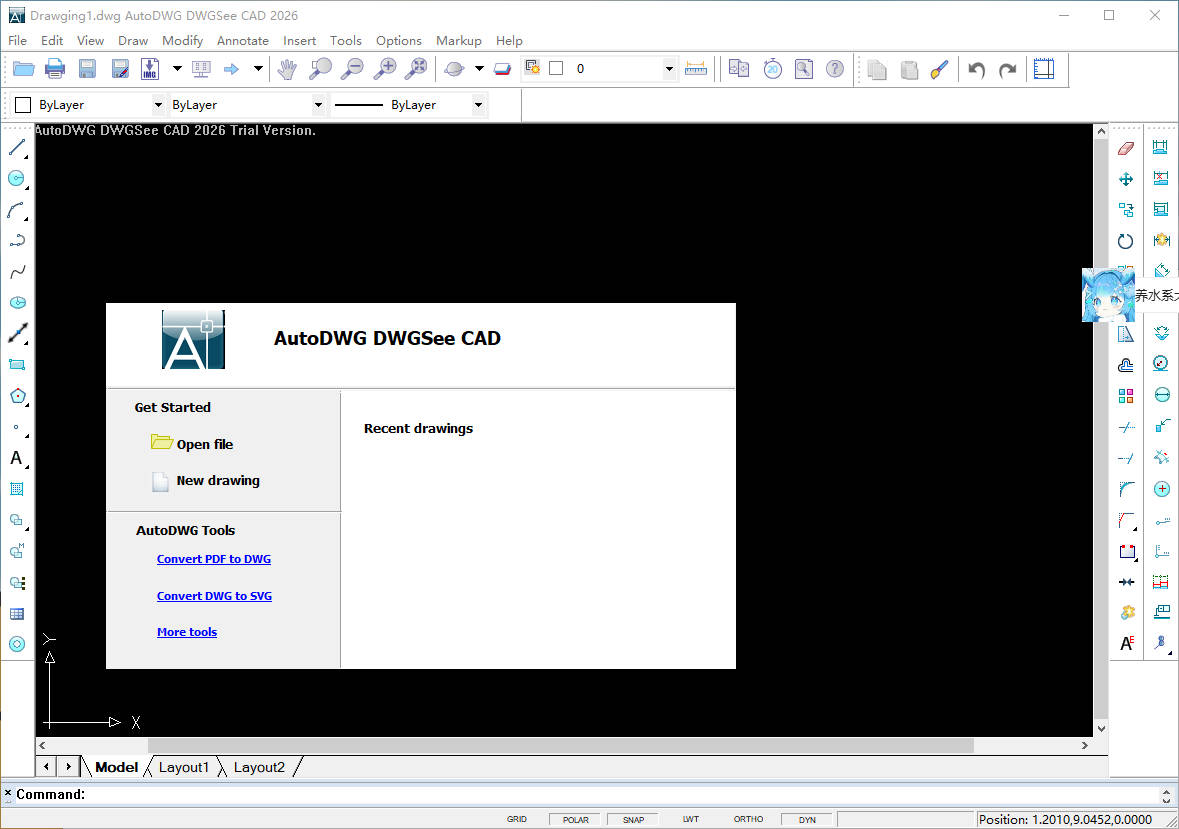This screenshot has width=1179, height=829.
Task: Open the Draw menu
Action: click(x=133, y=41)
